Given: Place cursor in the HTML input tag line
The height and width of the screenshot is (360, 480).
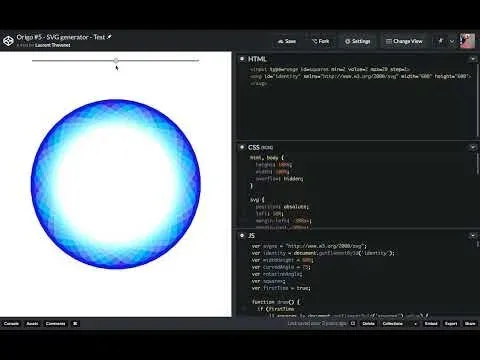Looking at the screenshot, I should pos(329,69).
